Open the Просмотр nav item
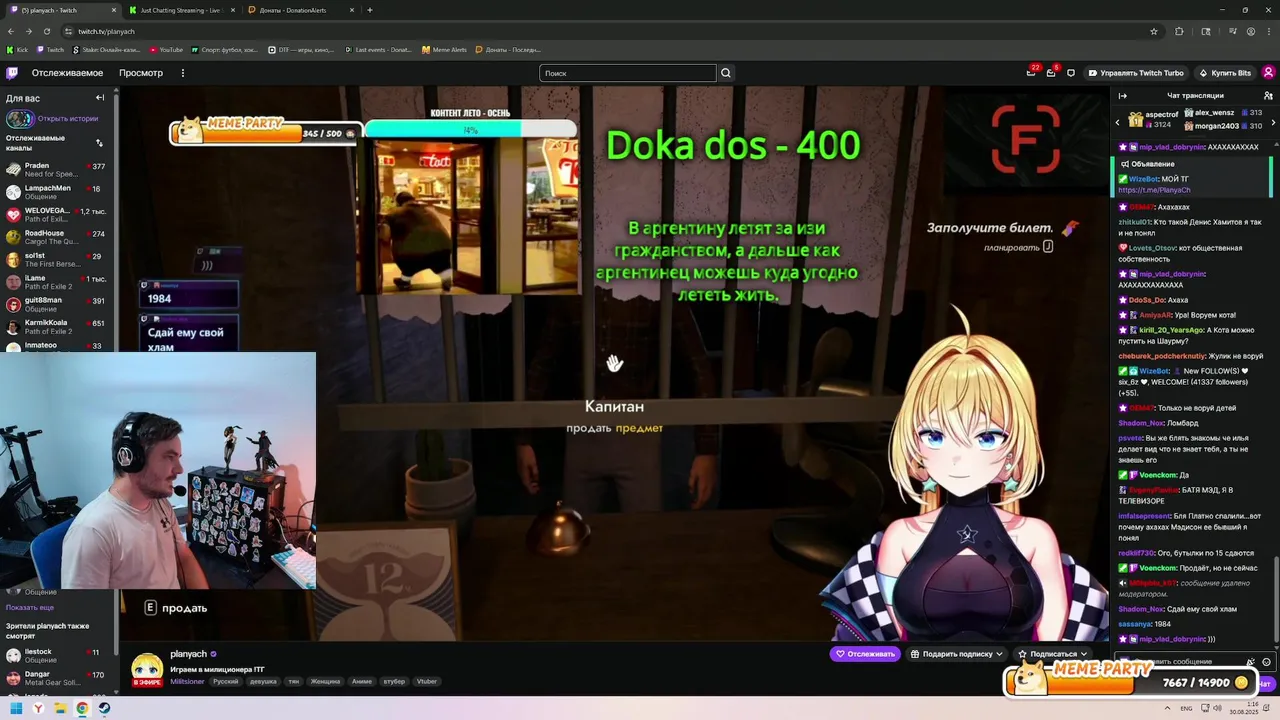The image size is (1280, 720). tap(141, 73)
